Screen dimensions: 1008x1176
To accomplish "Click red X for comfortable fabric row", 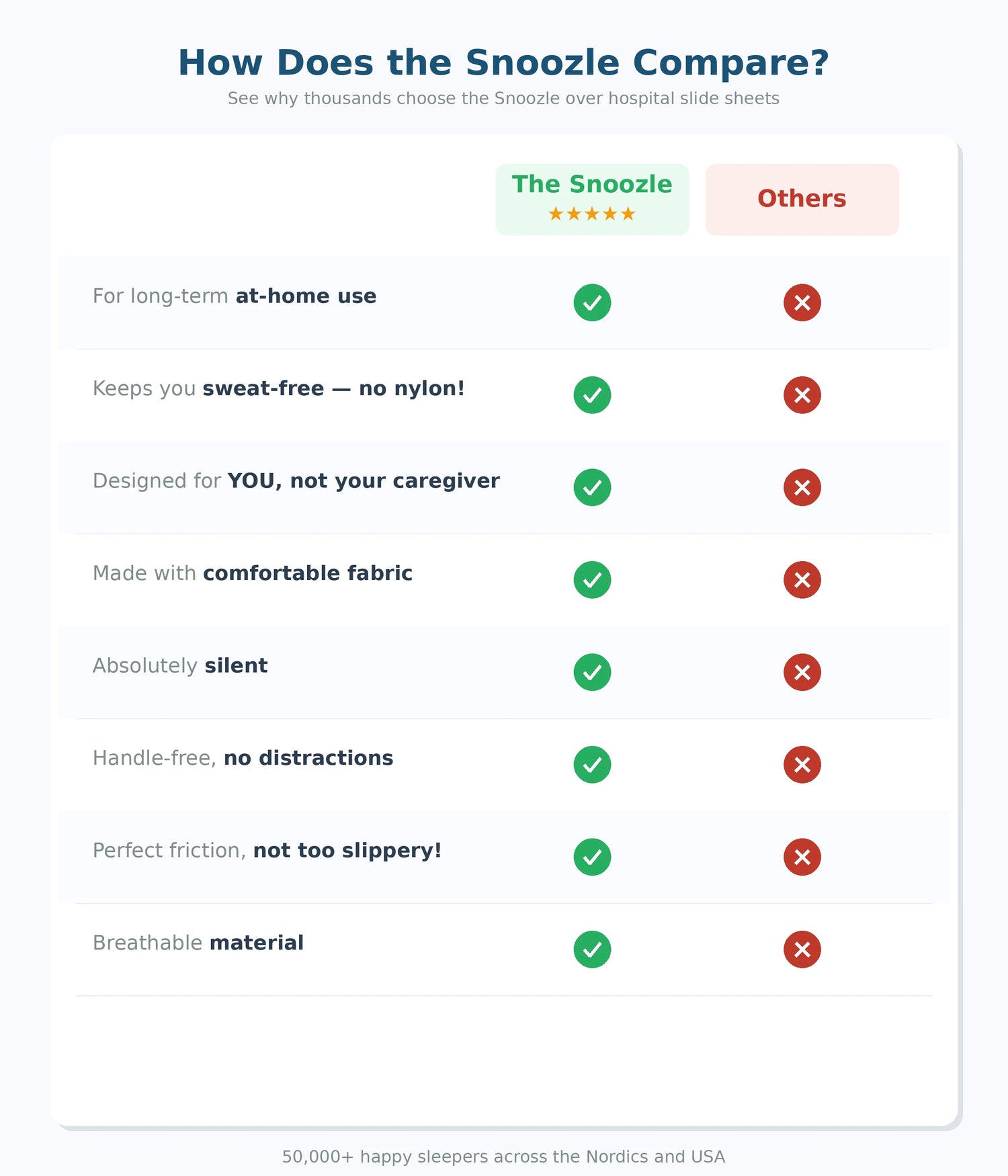I will point(802,580).
